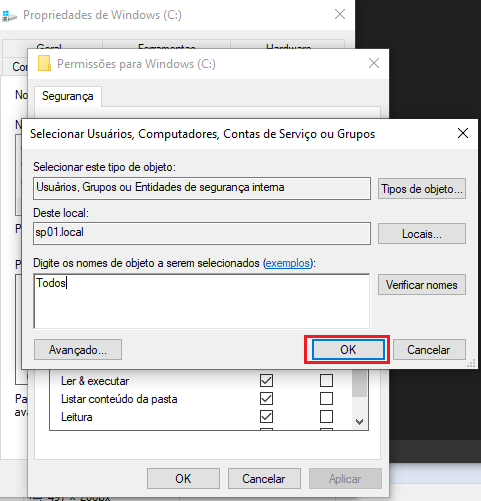Click the object type field Usuários, Grupos
Image resolution: width=481 pixels, height=501 pixels.
point(202,188)
